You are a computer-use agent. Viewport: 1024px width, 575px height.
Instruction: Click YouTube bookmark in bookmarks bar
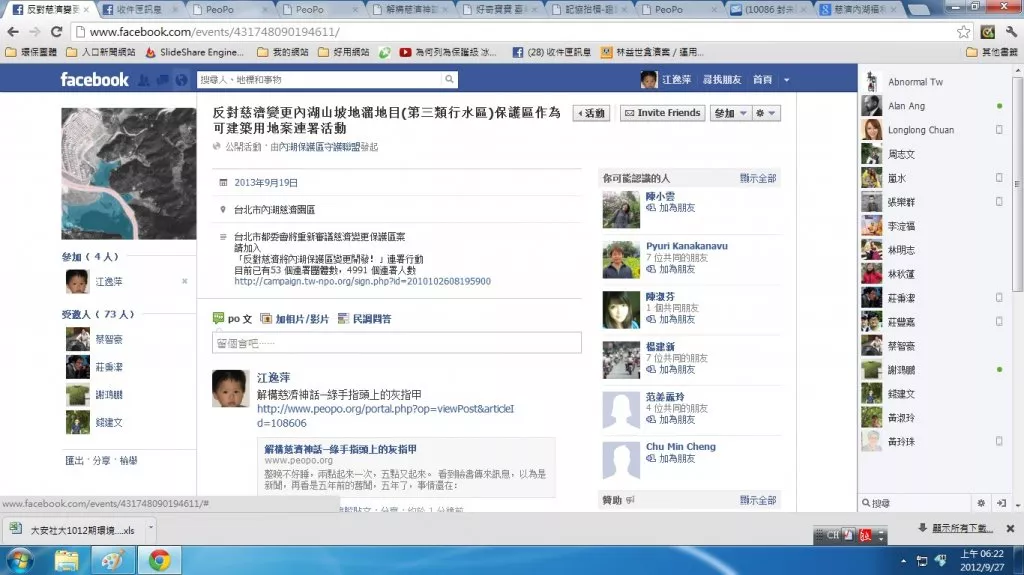tap(448, 52)
